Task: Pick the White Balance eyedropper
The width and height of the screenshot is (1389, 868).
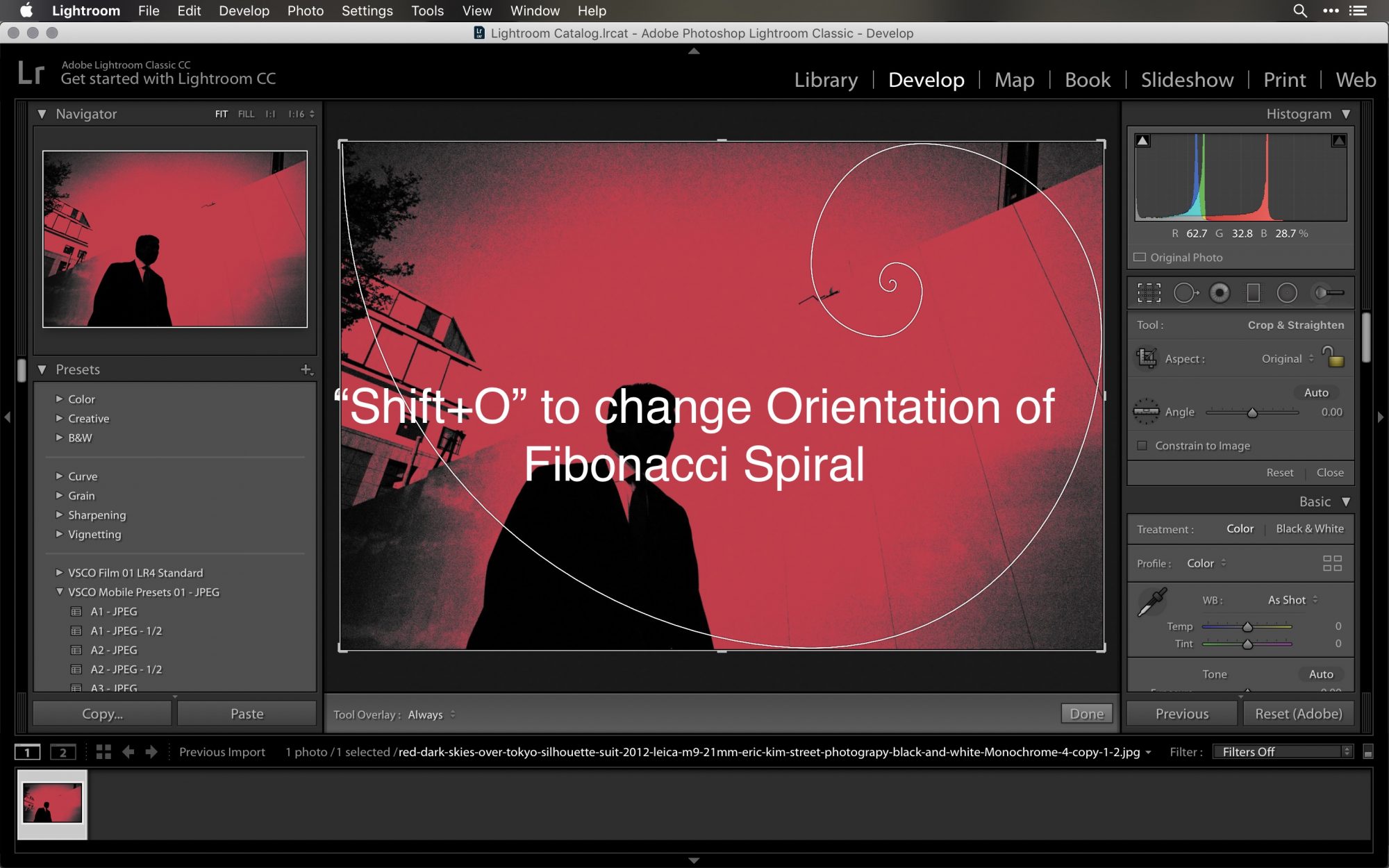Action: [x=1152, y=601]
